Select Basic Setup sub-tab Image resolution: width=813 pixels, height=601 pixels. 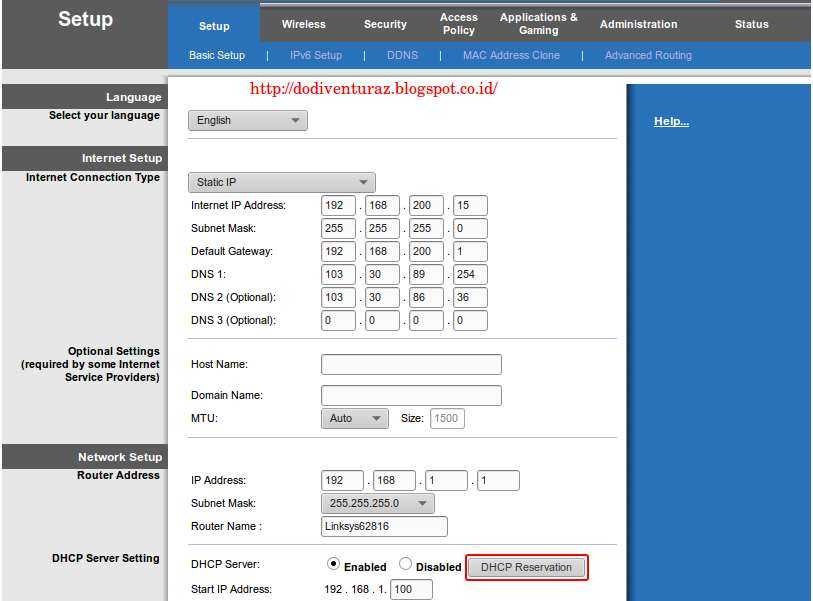point(217,55)
